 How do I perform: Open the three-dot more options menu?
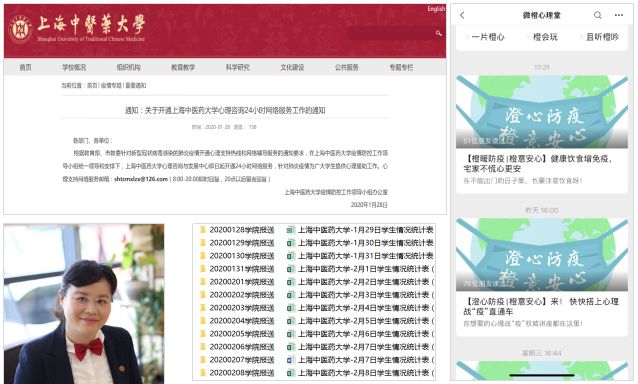click(619, 15)
